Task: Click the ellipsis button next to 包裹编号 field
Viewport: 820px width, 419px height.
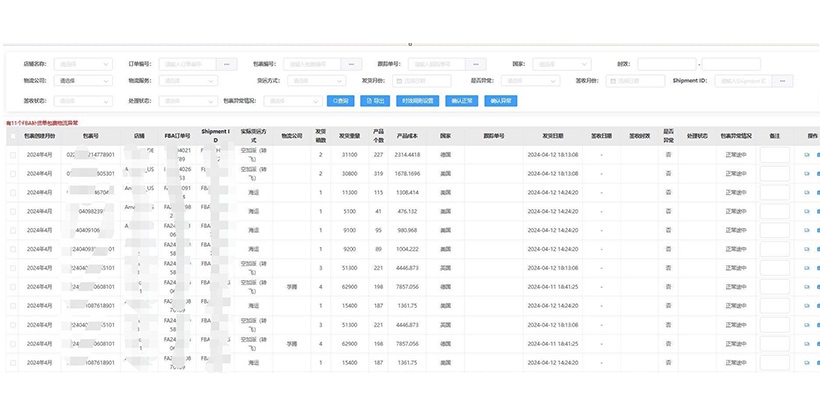Action: coord(351,64)
